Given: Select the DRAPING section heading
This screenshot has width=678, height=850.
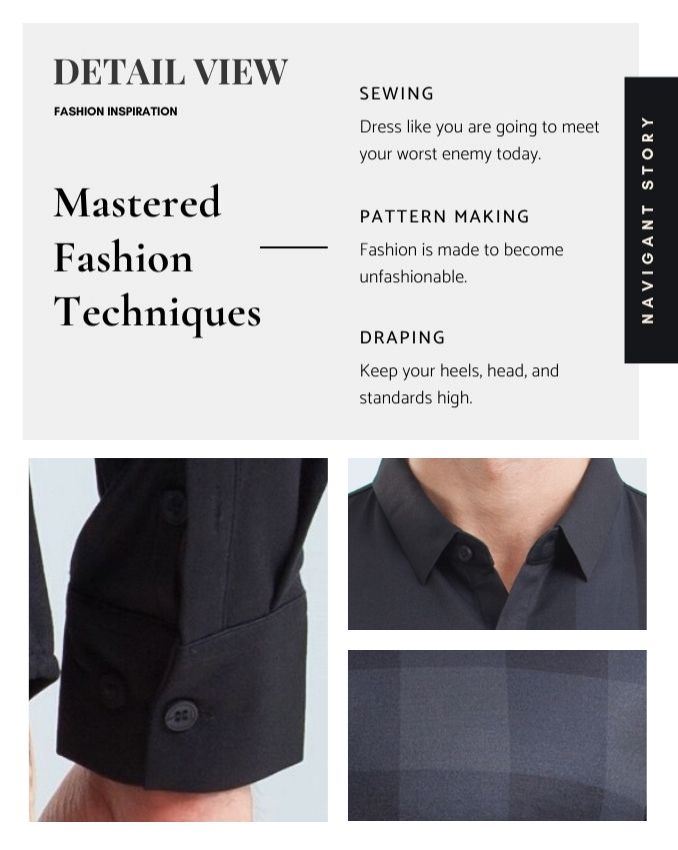Looking at the screenshot, I should tap(402, 337).
